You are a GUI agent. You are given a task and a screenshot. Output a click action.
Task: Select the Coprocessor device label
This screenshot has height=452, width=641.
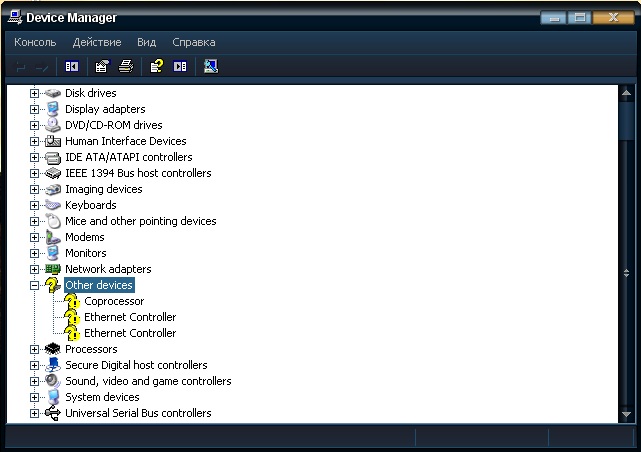click(x=114, y=301)
